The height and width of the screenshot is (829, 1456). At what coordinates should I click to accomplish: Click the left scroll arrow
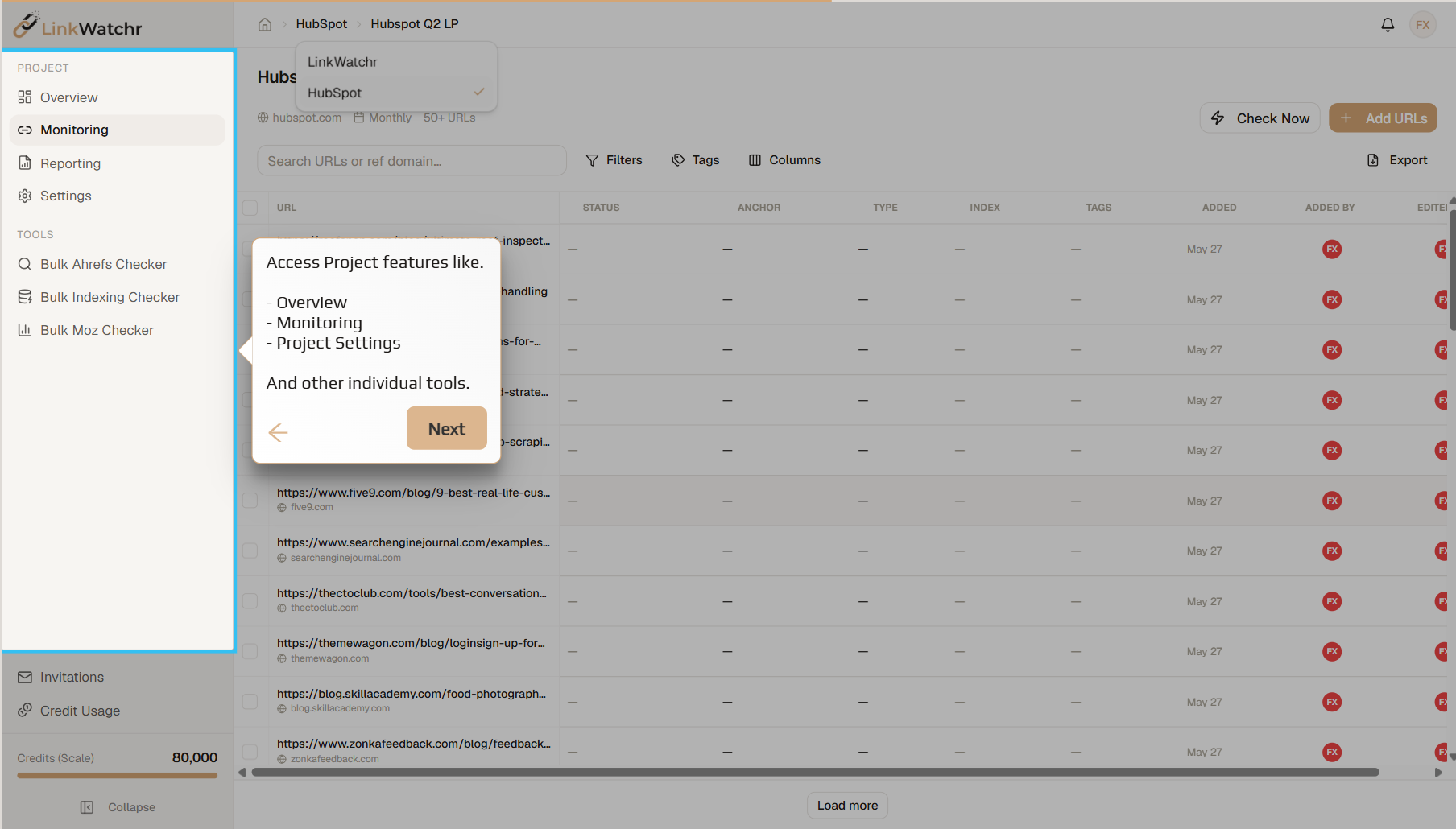click(242, 773)
